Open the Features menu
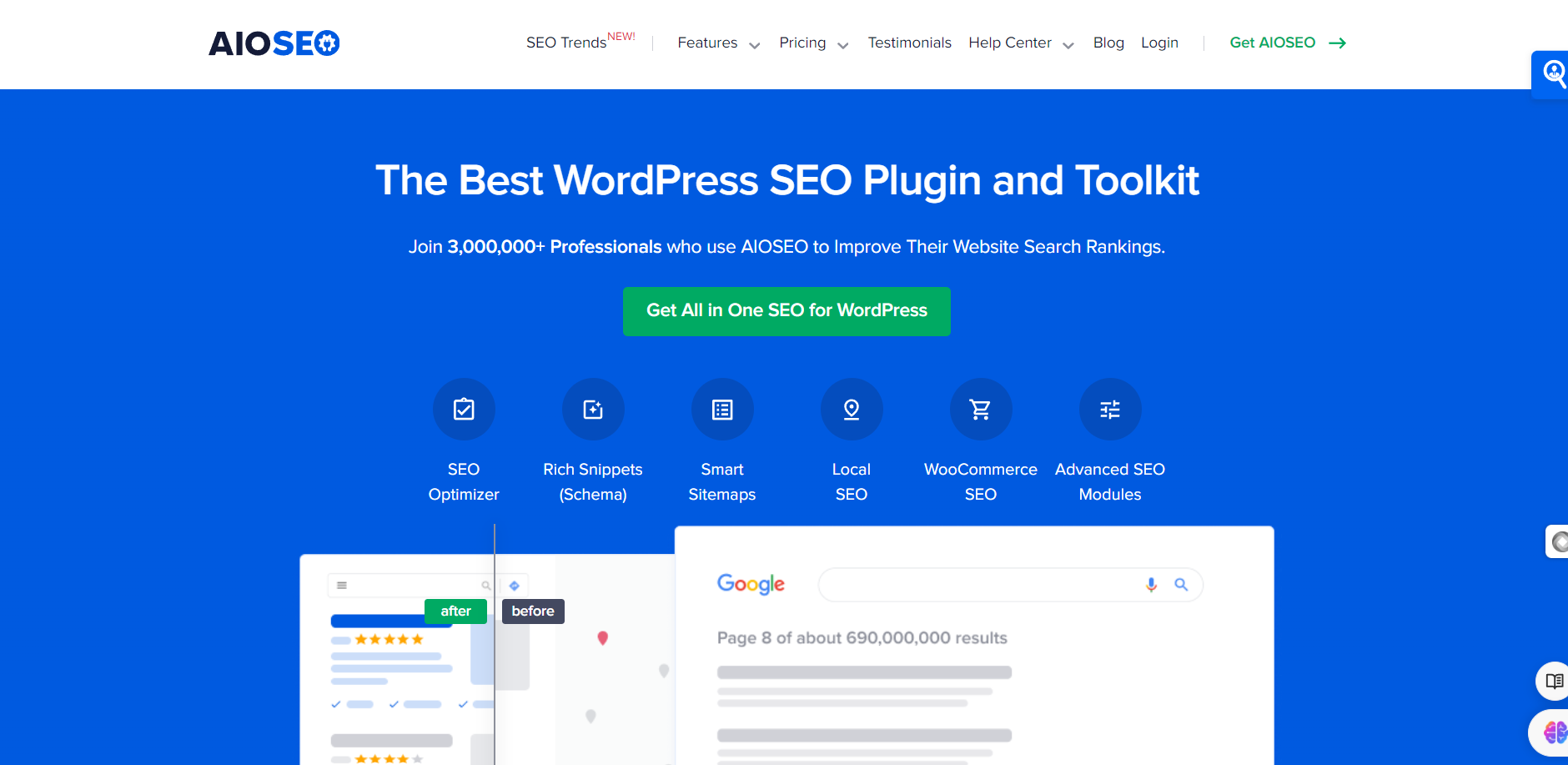1568x765 pixels. coord(708,43)
